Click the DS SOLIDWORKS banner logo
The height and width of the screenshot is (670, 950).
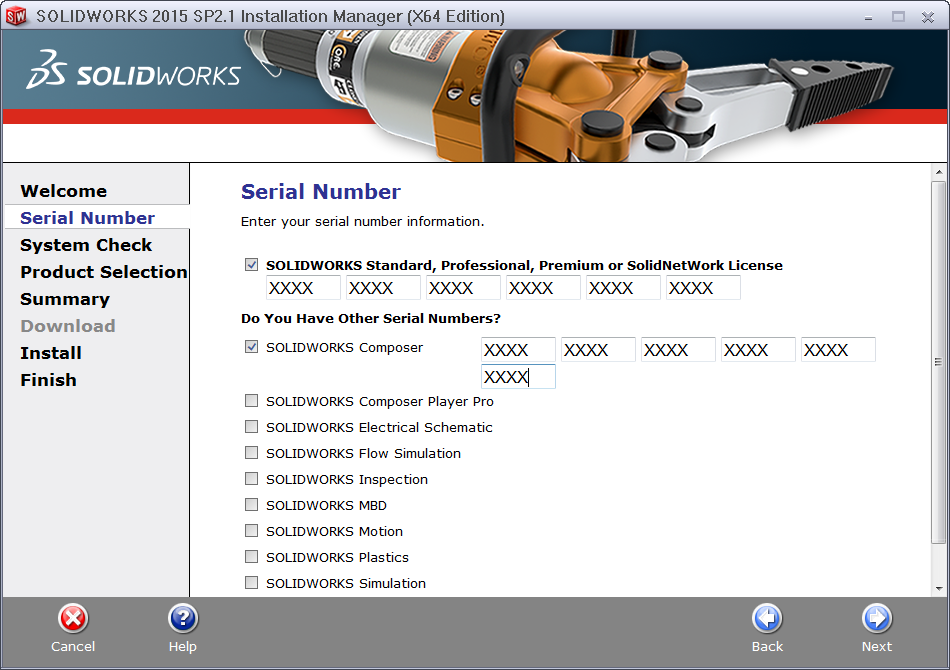133,71
